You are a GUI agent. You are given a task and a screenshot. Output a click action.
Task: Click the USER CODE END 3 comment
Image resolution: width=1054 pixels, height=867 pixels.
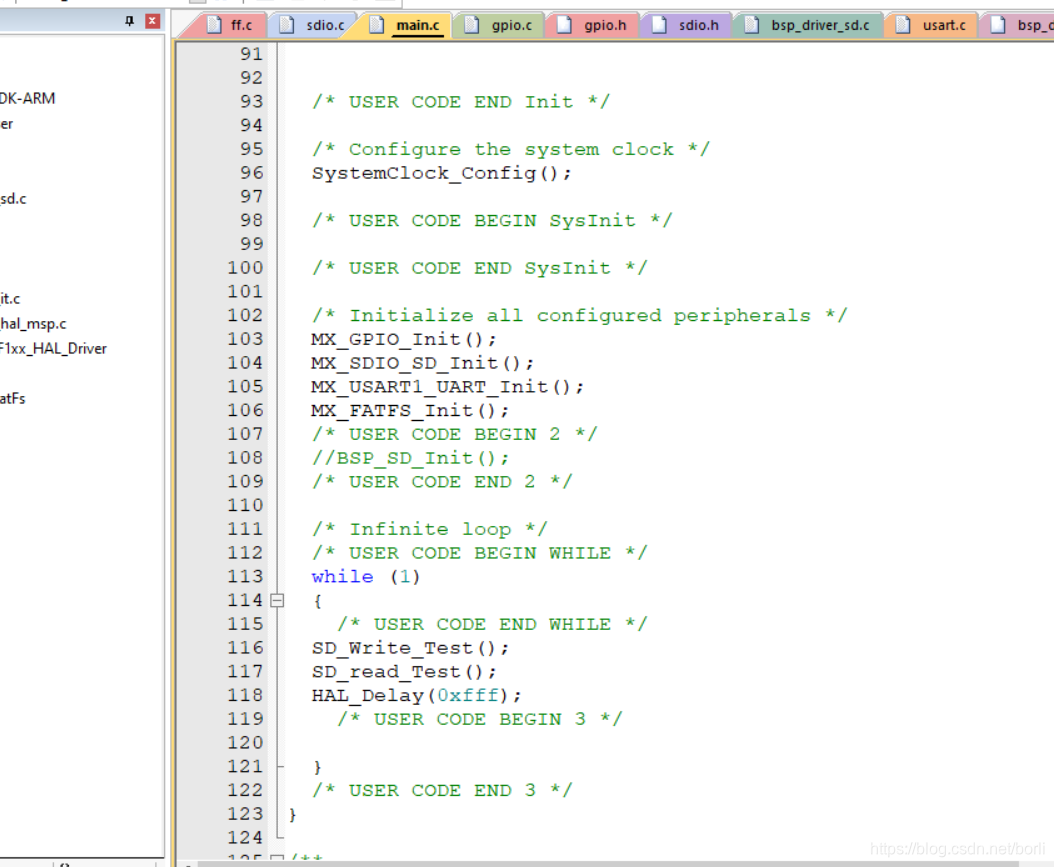coord(442,790)
